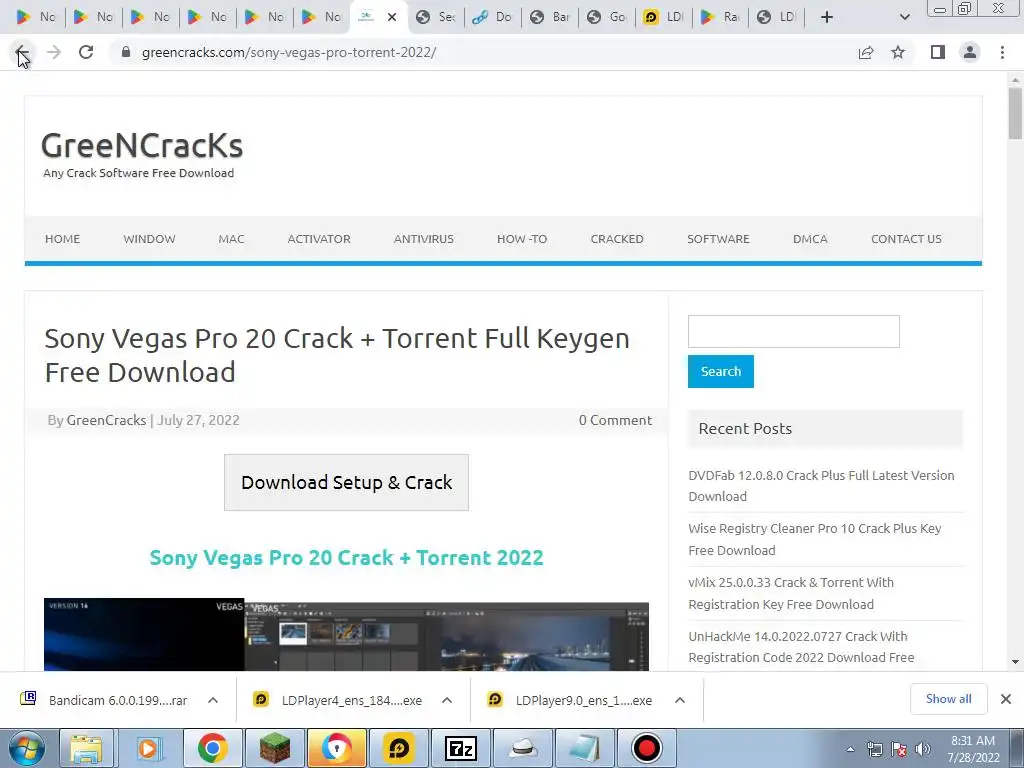Open Windows Media Player from the taskbar
Viewport: 1024px width, 768px height.
(x=148, y=749)
